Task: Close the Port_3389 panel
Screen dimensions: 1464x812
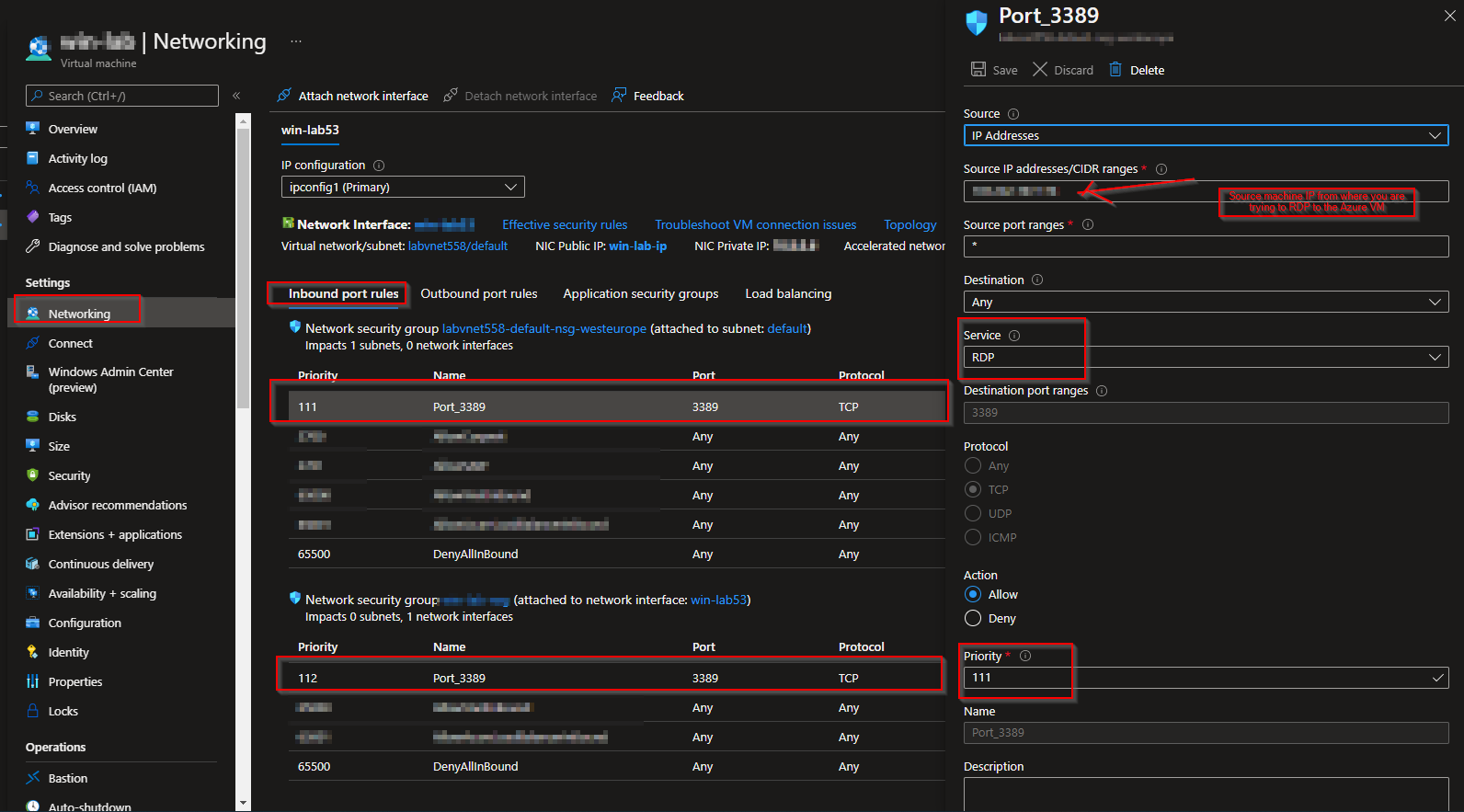Action: 1449,16
